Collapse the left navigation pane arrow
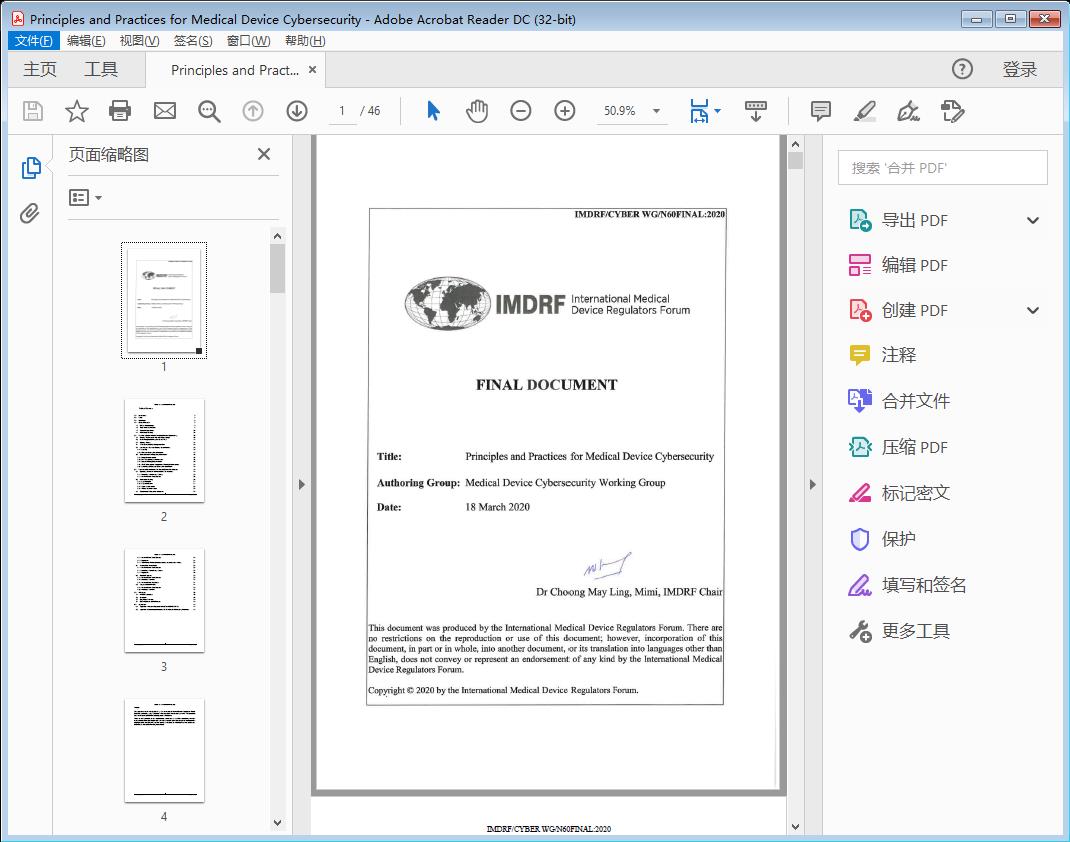This screenshot has width=1070, height=842. [302, 485]
